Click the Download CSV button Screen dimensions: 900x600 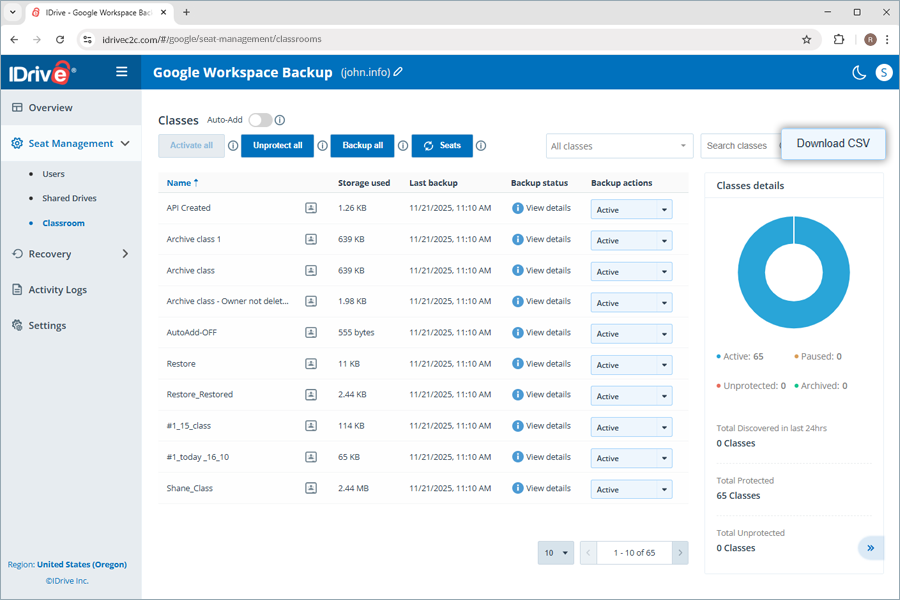tap(833, 143)
